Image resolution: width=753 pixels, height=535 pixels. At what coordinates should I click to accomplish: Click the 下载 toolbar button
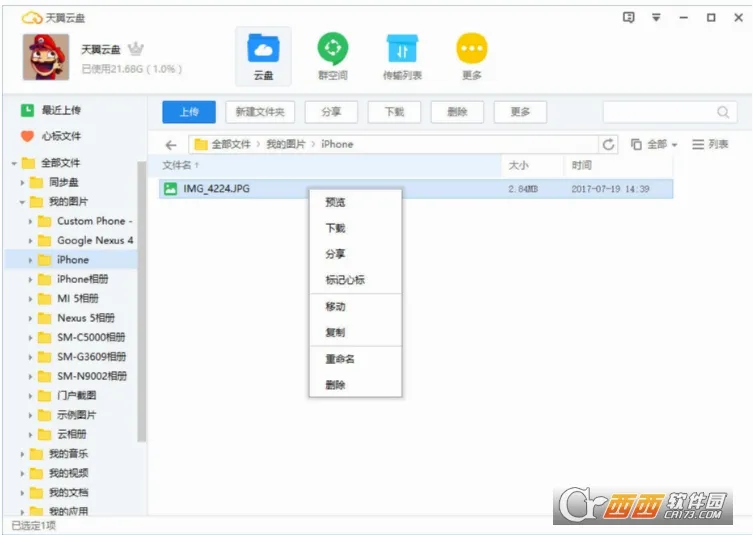(x=394, y=112)
